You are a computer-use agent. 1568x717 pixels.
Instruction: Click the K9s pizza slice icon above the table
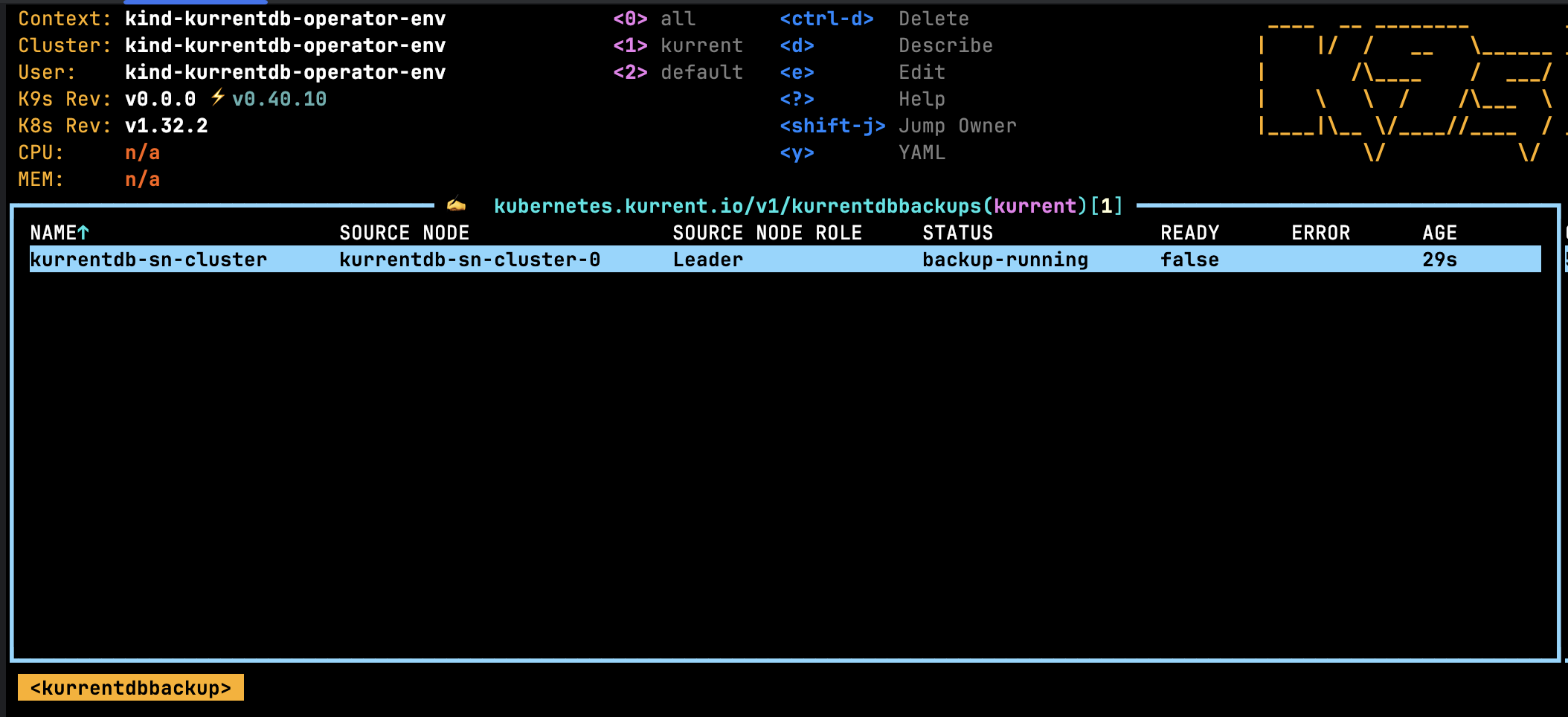coord(456,205)
